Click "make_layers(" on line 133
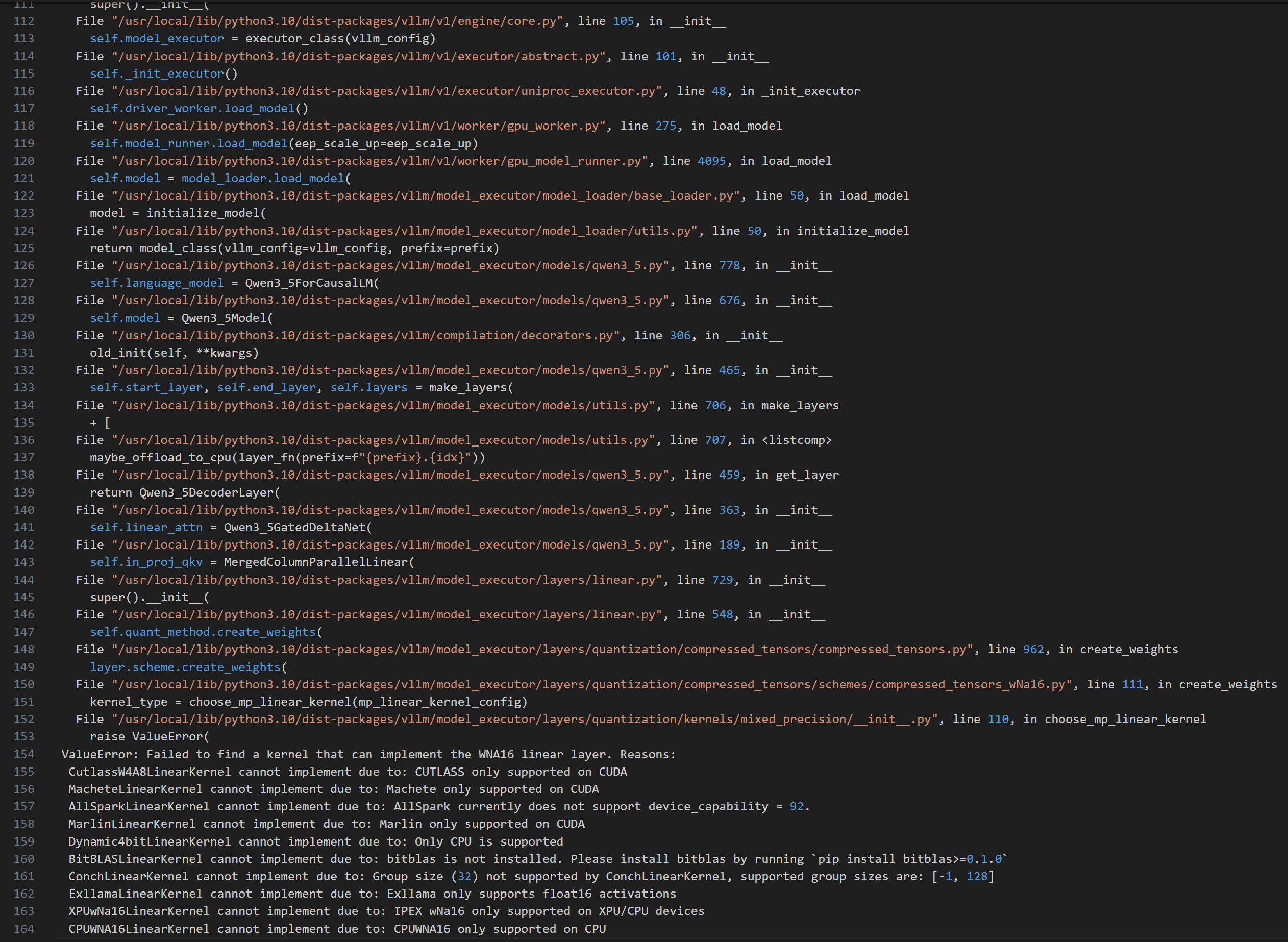 [x=471, y=388]
